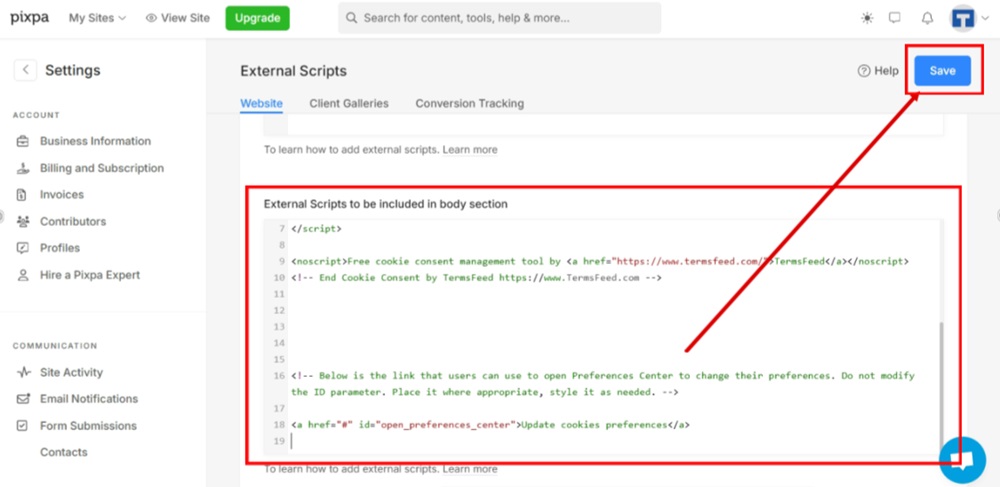Click the Settings back arrow button
The width and height of the screenshot is (1000, 487).
pyautogui.click(x=25, y=70)
